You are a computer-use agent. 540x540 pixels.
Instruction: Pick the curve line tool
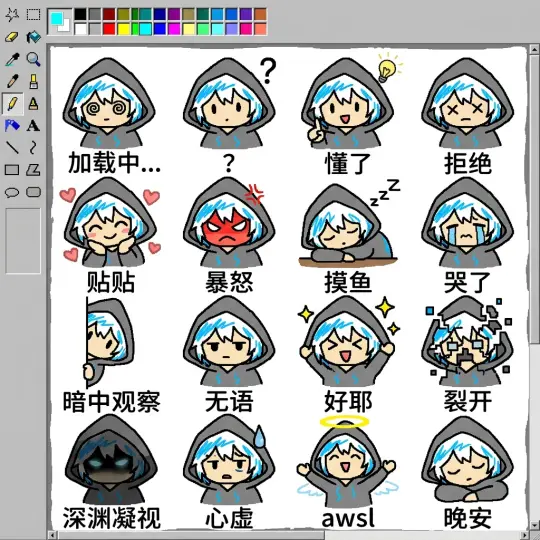point(33,147)
